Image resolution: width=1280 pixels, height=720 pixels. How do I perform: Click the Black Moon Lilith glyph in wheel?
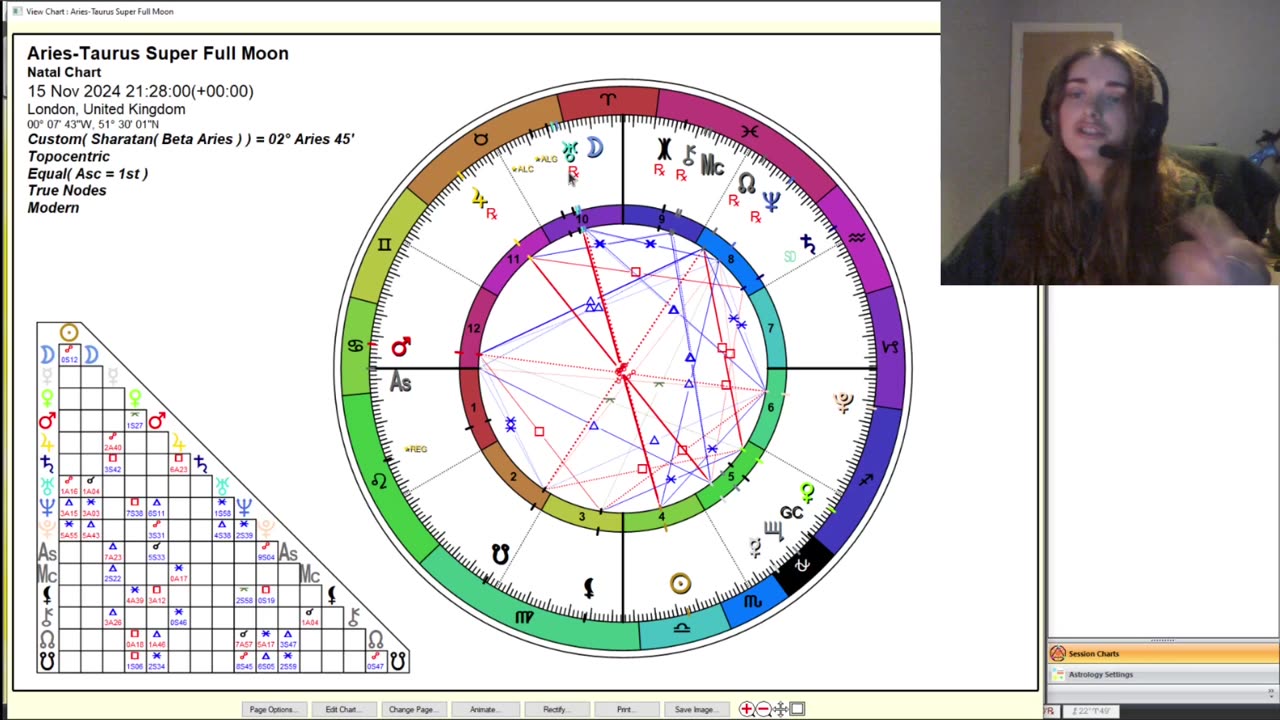tap(590, 589)
